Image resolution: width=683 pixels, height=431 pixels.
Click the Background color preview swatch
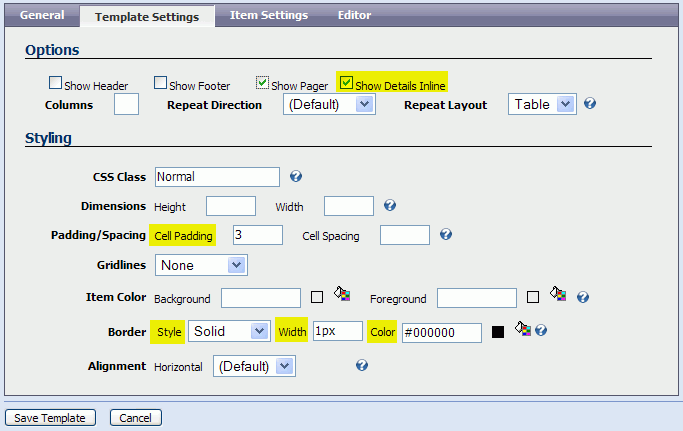pos(317,297)
